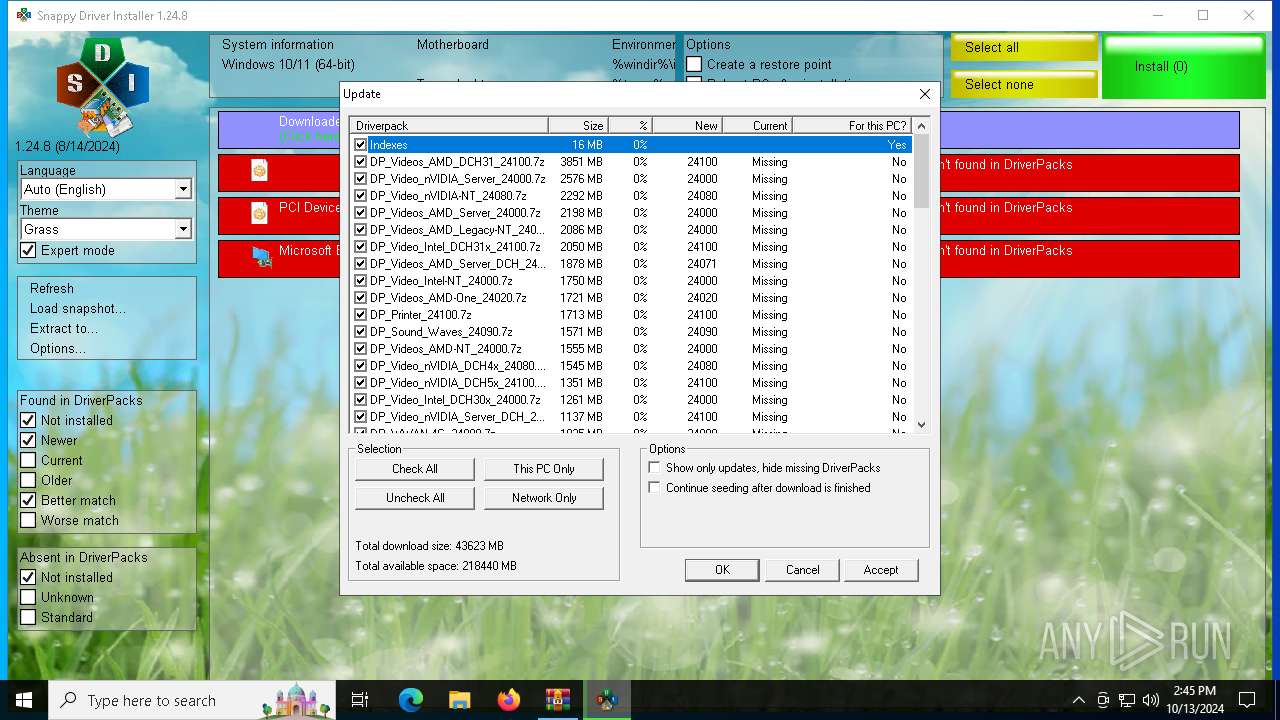The image size is (1280, 720).
Task: Open Task View on the taskbar
Action: click(x=360, y=700)
